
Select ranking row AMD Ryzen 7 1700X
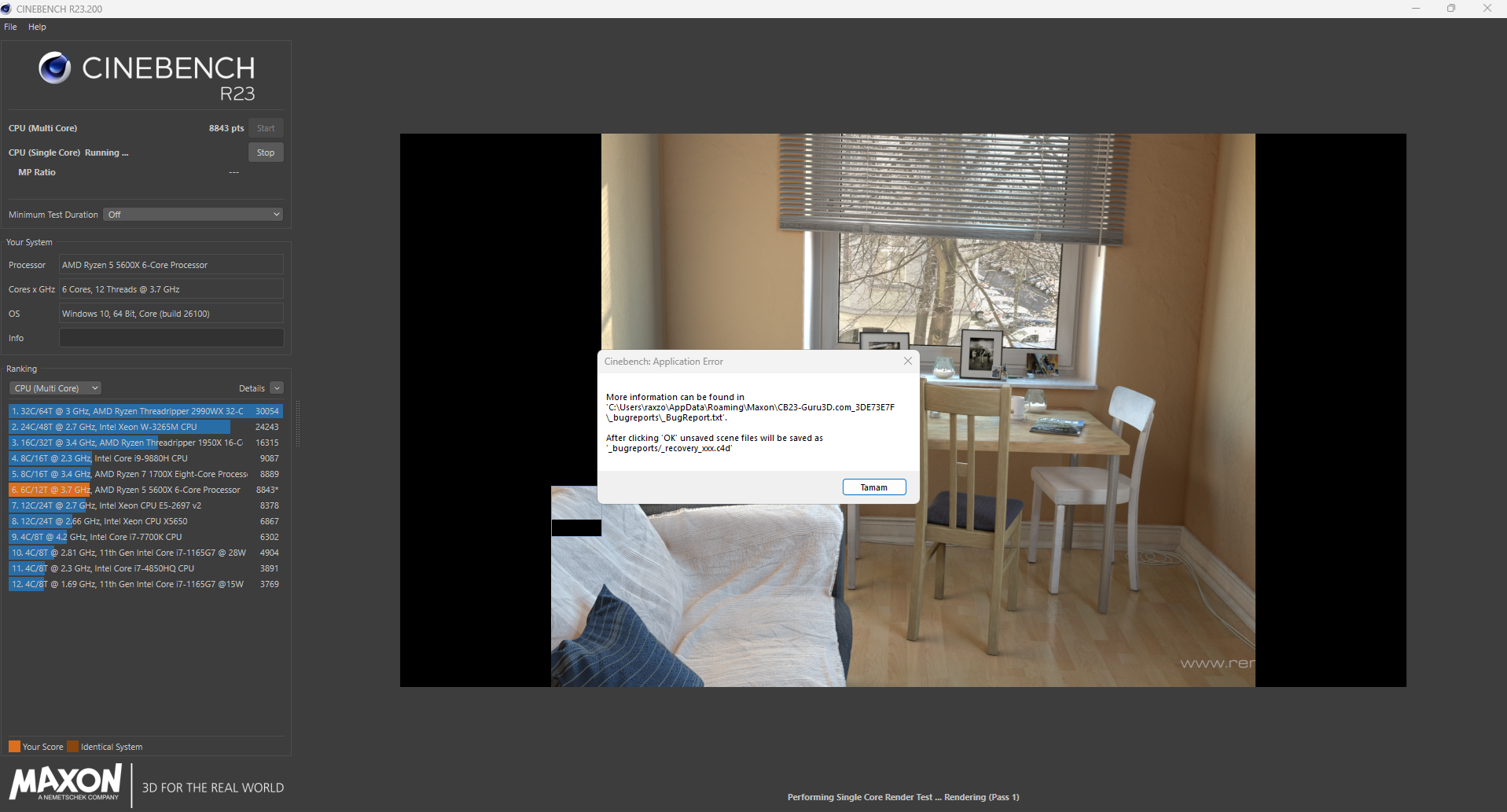[145, 474]
